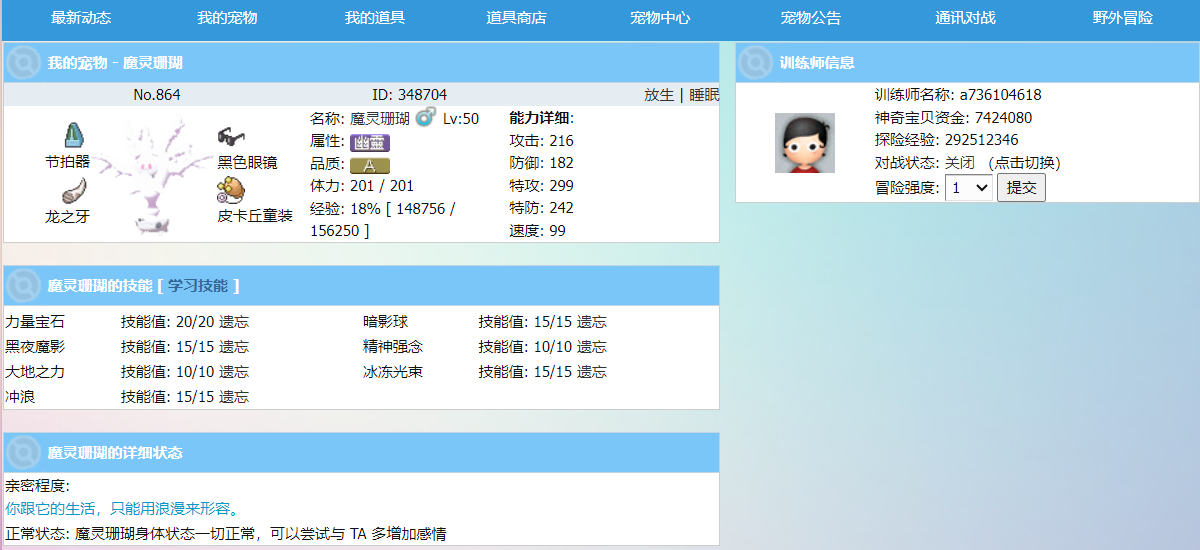Click the 黑色眼镜 item label

point(247,162)
